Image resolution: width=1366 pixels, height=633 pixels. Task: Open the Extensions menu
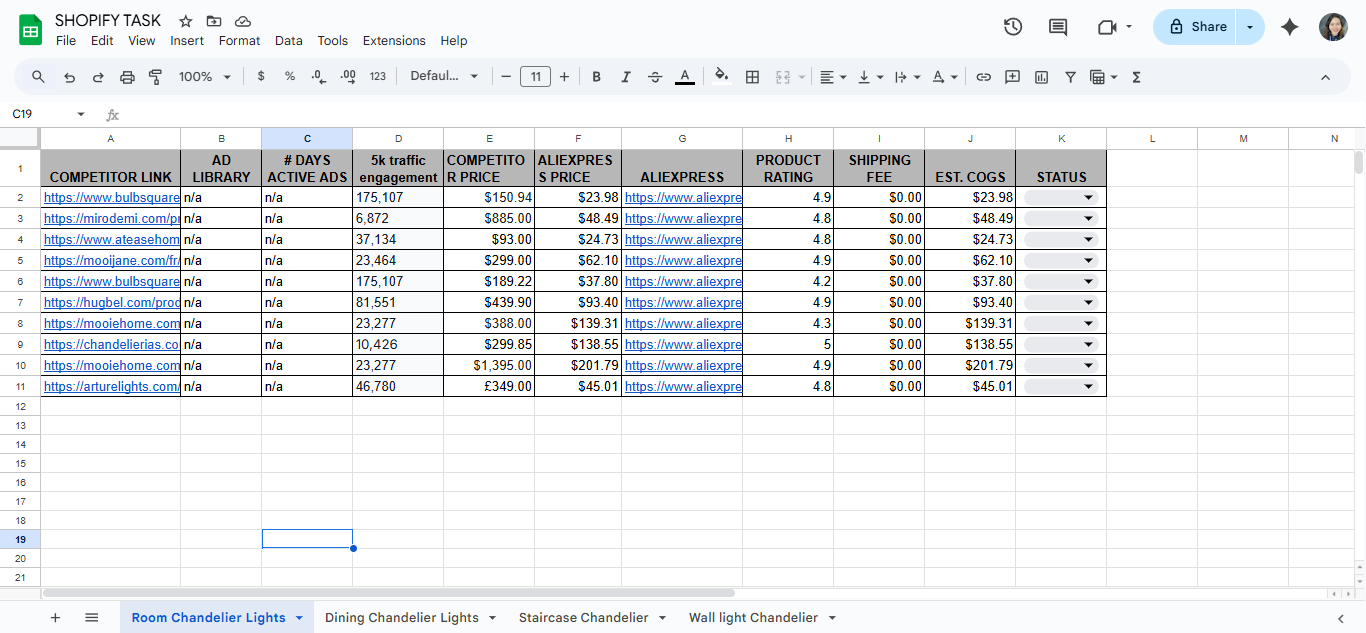[x=394, y=41]
